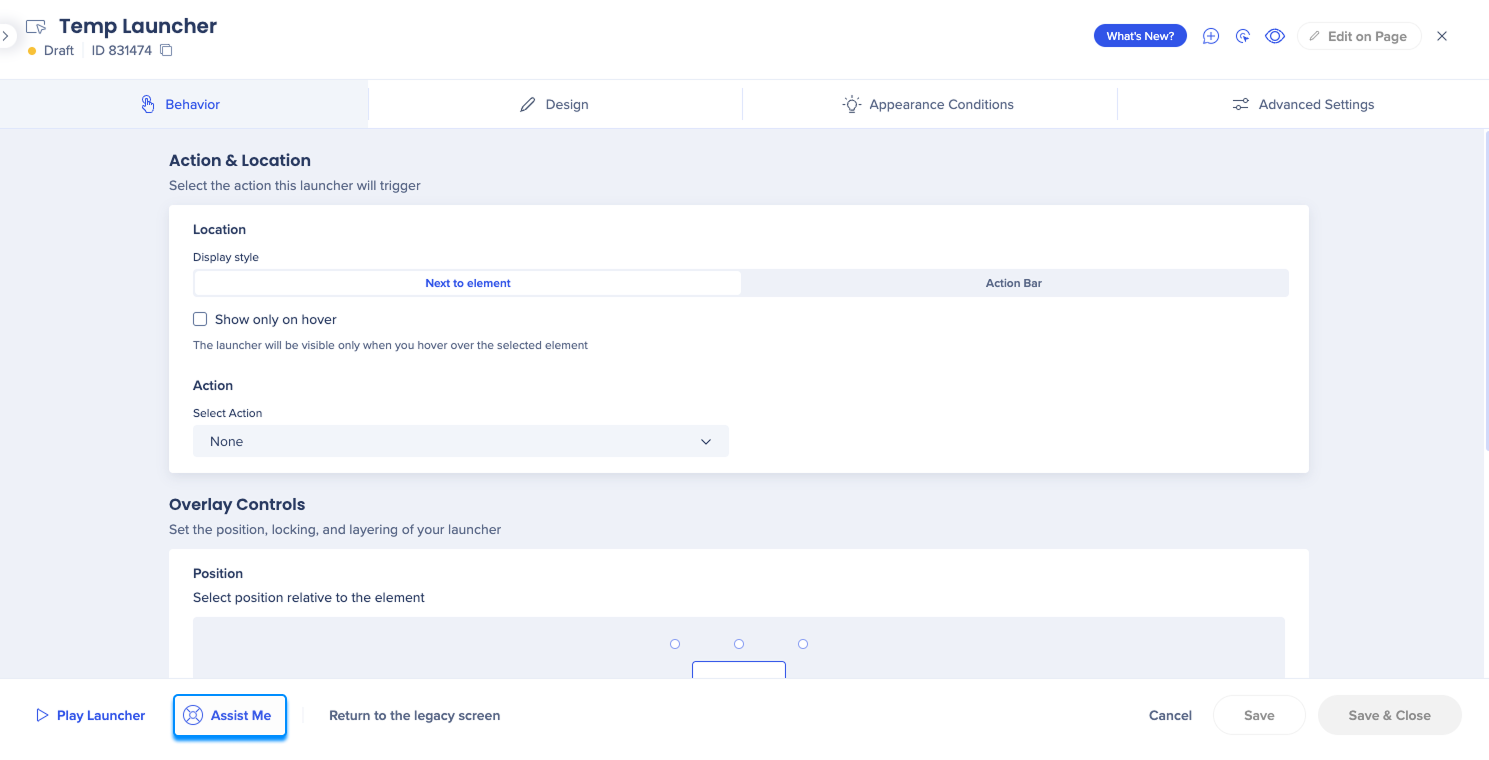Click the add comment speech bubble icon
Image resolution: width=1489 pixels, height=760 pixels.
coord(1210,36)
